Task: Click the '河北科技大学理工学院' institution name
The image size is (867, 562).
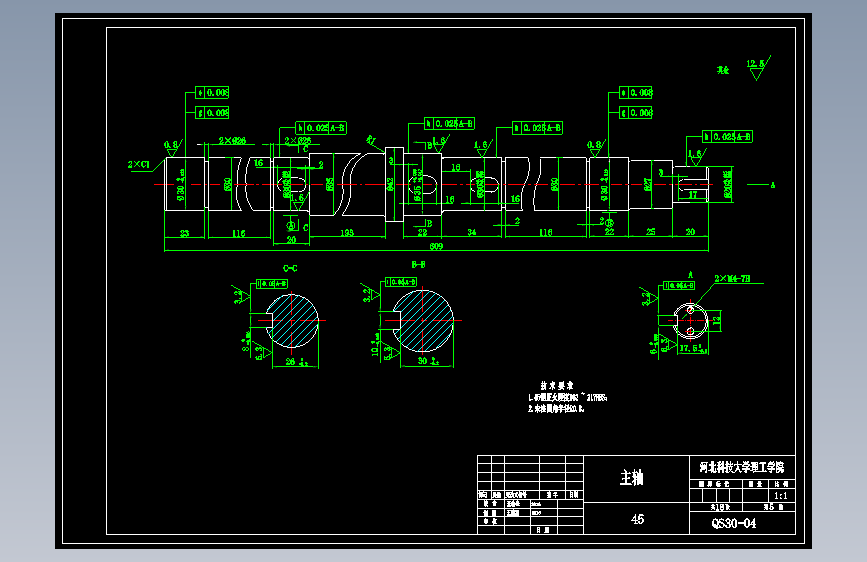Action: coord(741,467)
